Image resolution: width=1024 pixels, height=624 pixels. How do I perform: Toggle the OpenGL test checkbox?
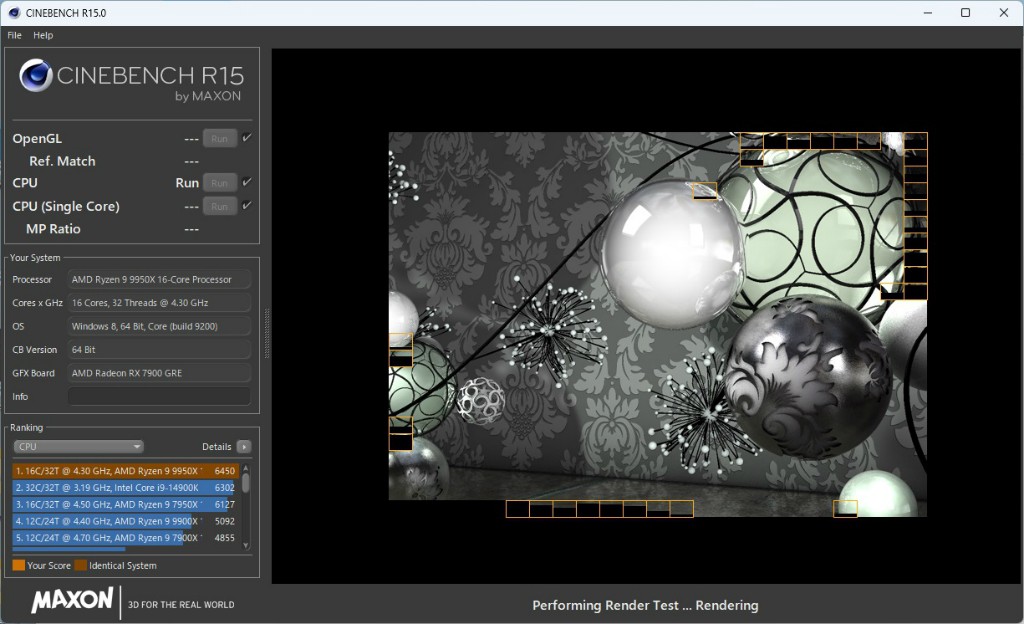coord(247,138)
